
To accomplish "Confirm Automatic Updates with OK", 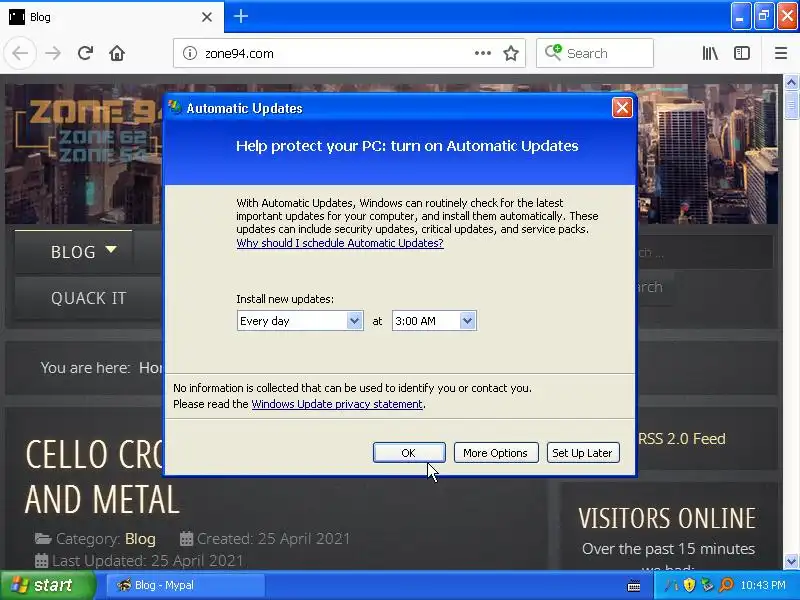I will [409, 453].
